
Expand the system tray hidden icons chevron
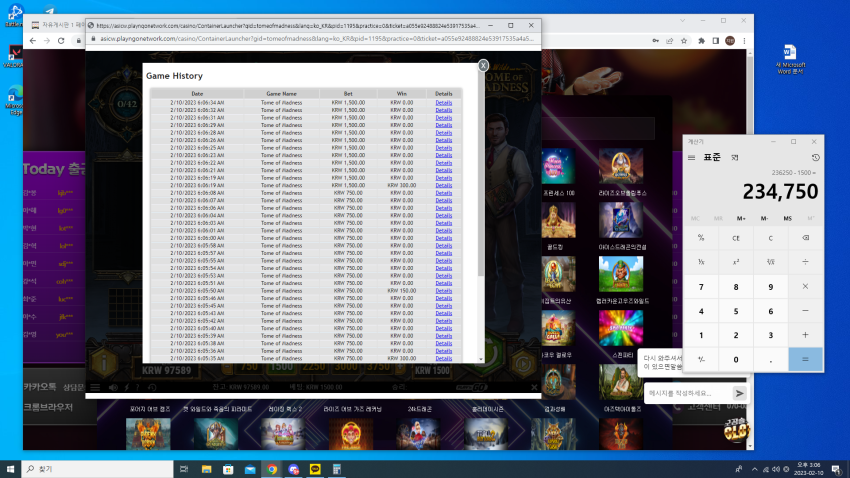[x=754, y=469]
